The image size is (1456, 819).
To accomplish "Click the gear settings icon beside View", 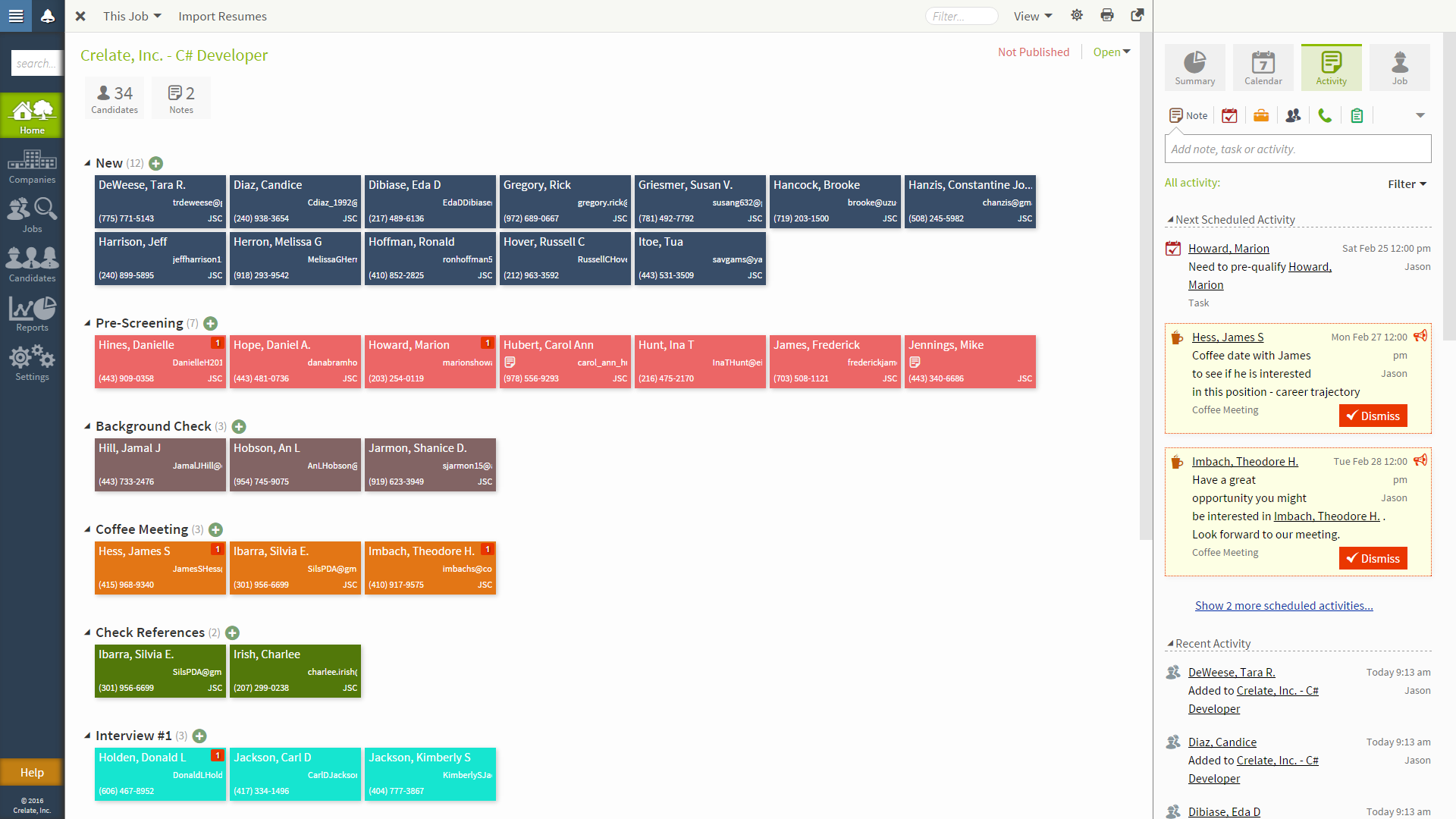I will click(x=1077, y=15).
